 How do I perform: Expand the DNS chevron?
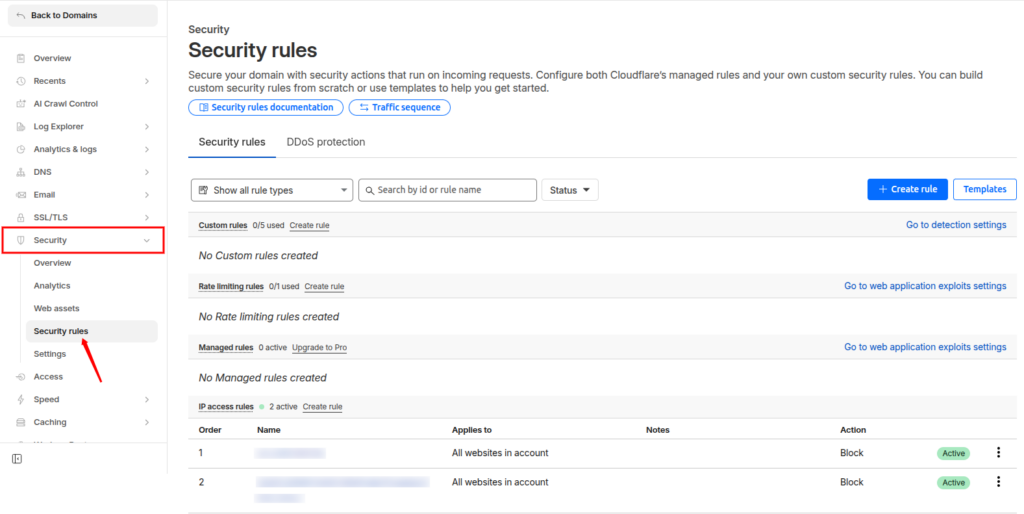pos(147,172)
